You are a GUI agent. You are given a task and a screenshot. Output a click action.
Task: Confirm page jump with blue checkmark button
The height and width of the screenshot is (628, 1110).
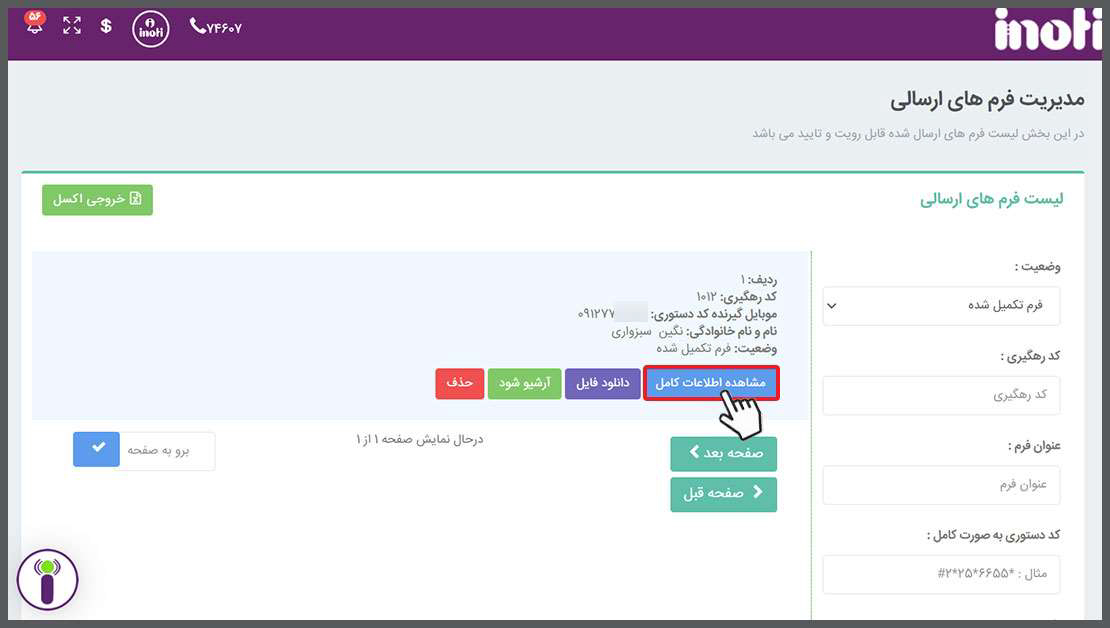[x=96, y=450]
